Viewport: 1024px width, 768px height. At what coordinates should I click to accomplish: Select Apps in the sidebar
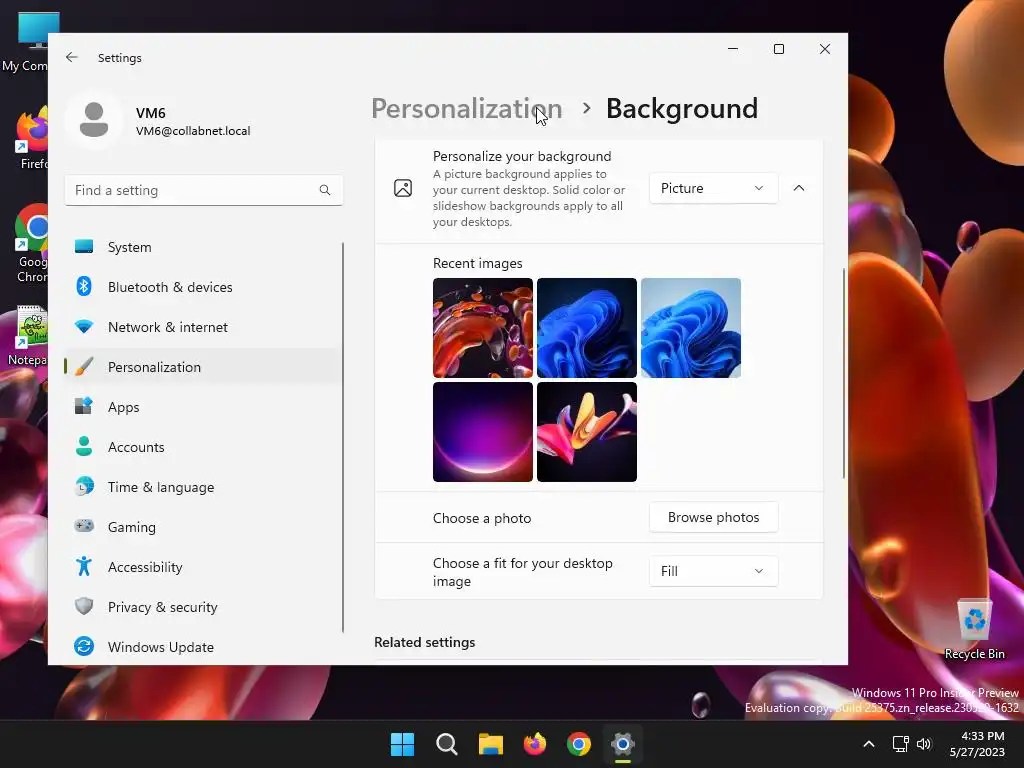tap(204, 406)
